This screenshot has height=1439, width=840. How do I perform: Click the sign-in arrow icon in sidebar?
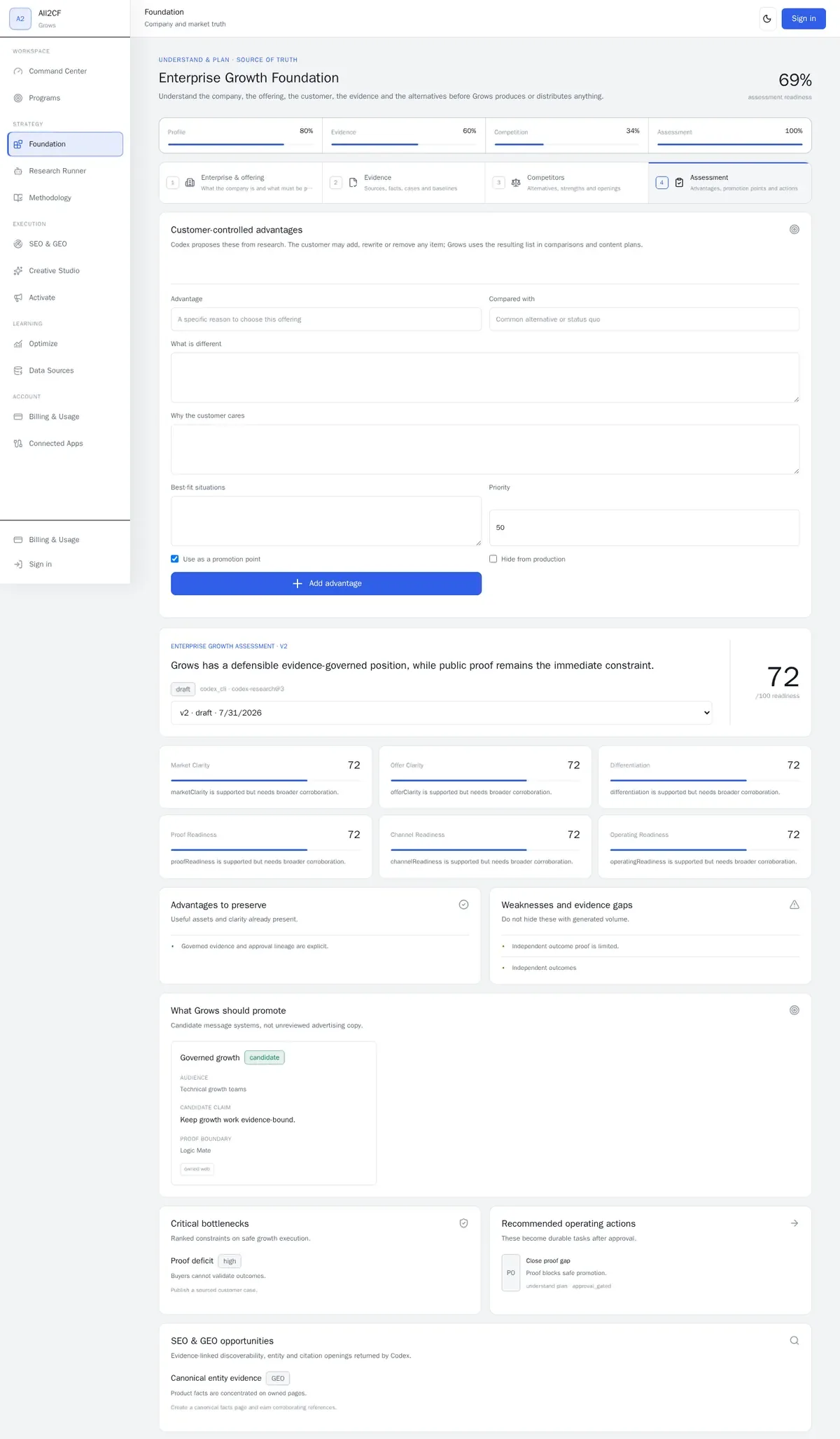point(18,564)
